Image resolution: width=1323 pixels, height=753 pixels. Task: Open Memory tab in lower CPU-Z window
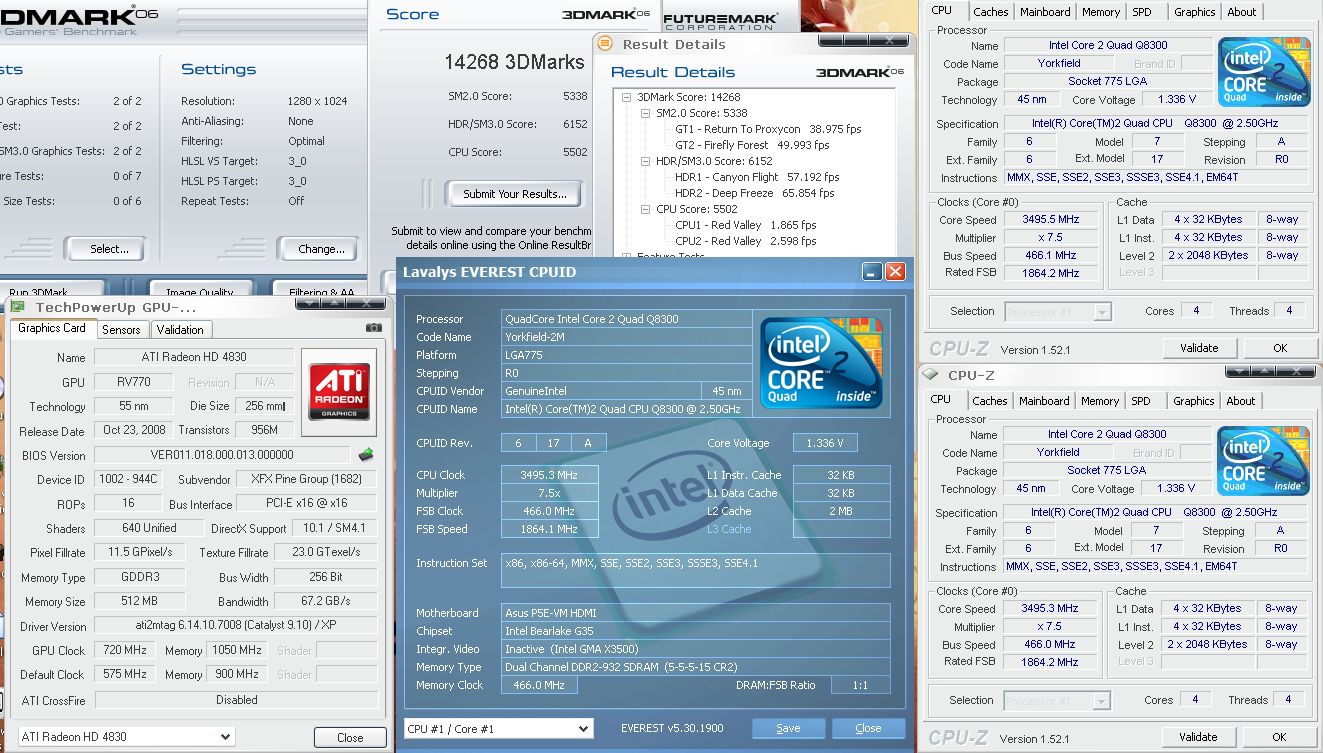point(1100,401)
